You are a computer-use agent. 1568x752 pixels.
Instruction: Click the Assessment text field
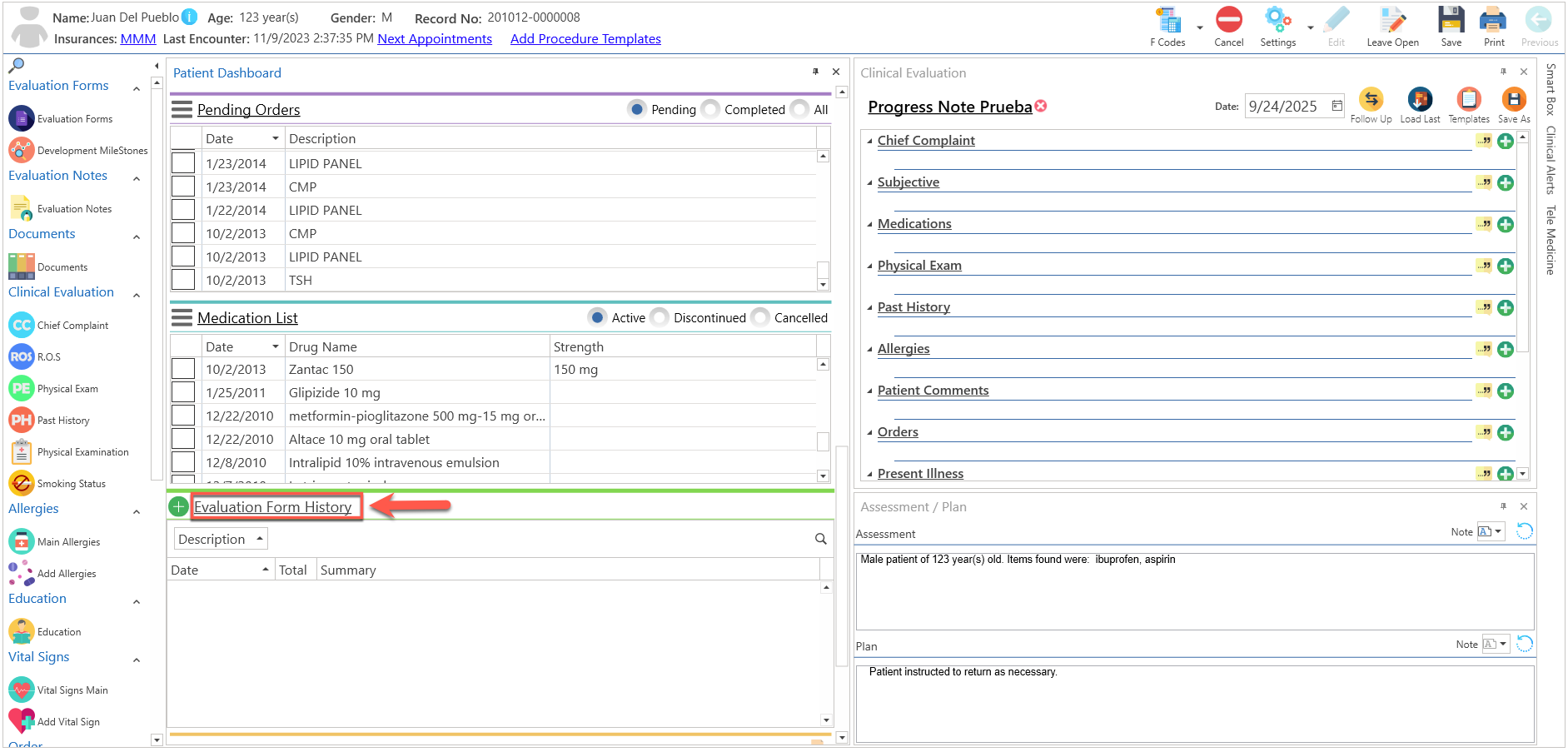pos(1195,590)
